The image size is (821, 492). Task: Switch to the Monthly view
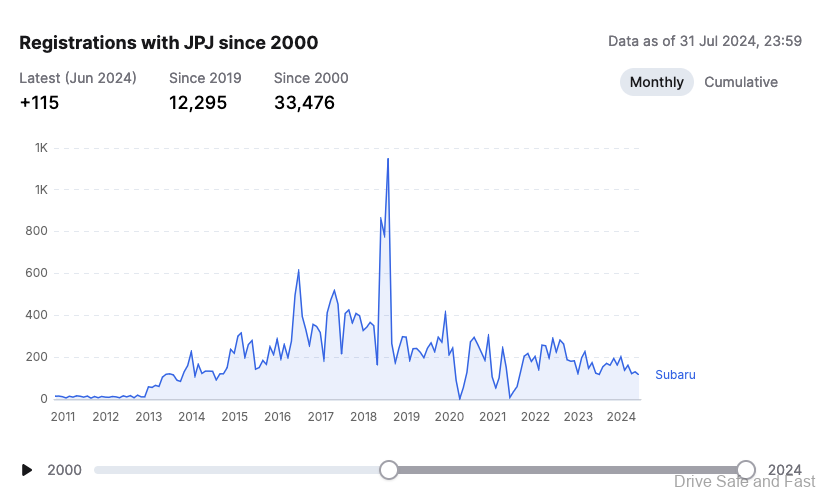coord(656,82)
